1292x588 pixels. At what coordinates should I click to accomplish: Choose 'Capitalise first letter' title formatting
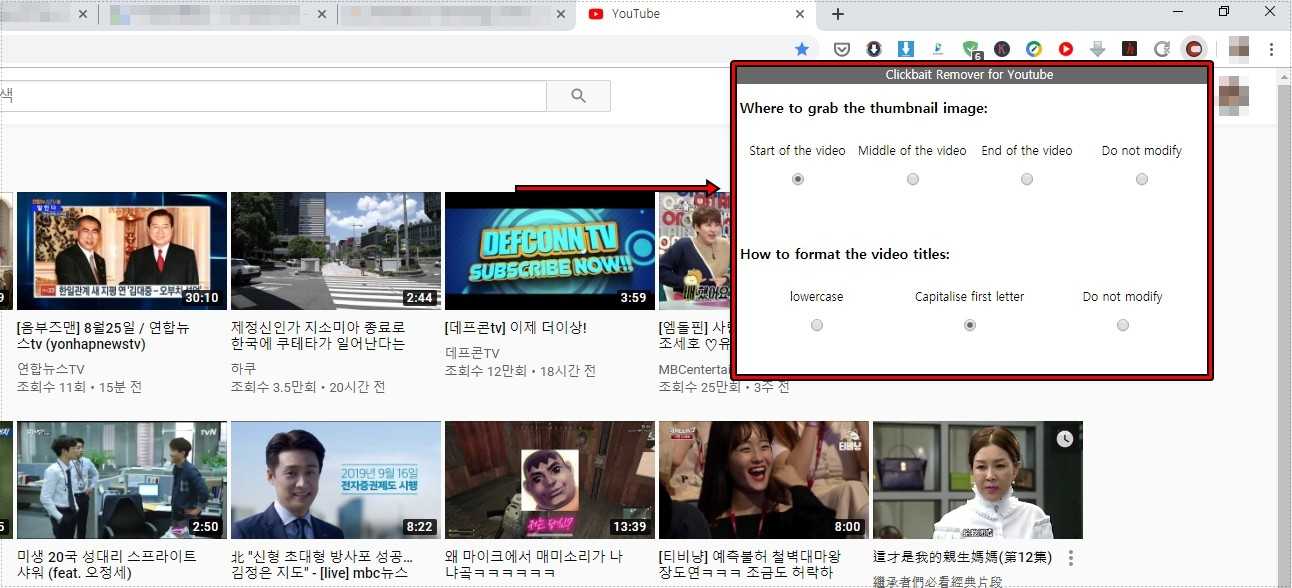pyautogui.click(x=970, y=325)
